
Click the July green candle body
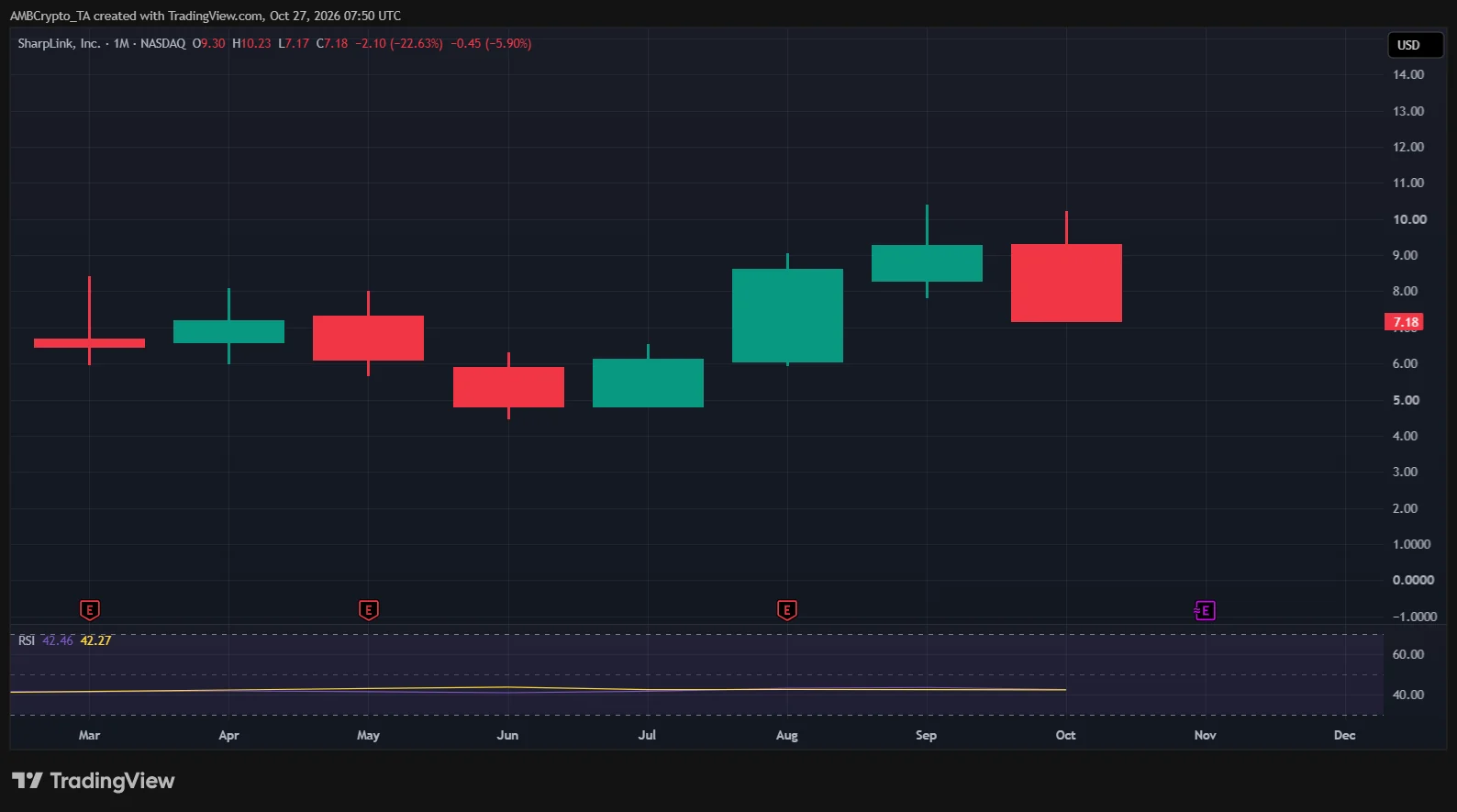[x=648, y=383]
